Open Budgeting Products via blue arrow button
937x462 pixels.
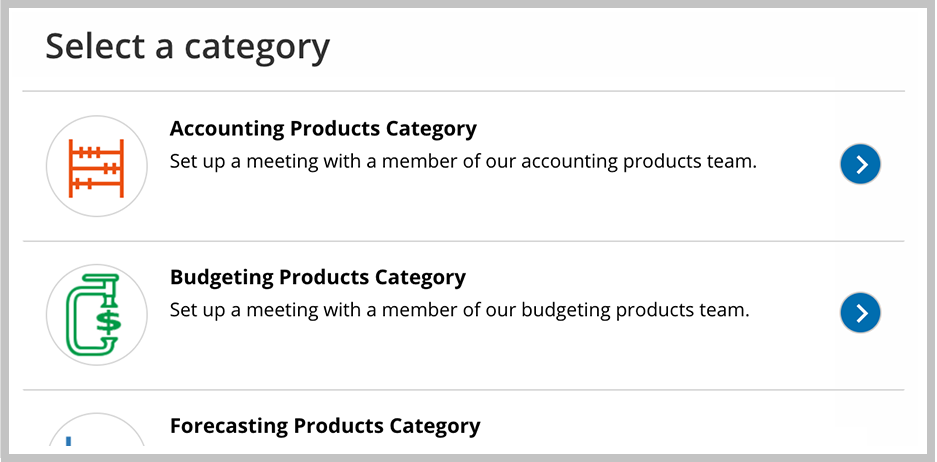860,313
